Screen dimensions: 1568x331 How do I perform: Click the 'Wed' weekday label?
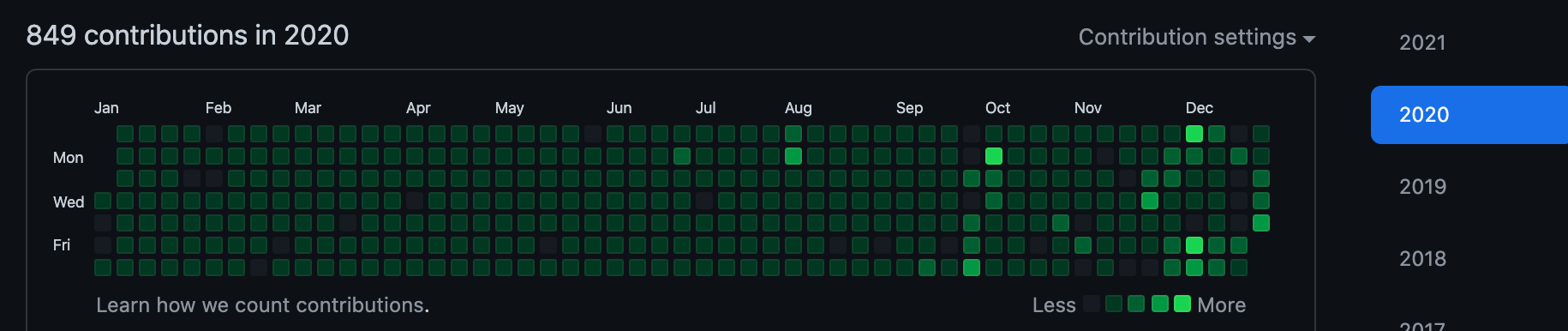69,202
